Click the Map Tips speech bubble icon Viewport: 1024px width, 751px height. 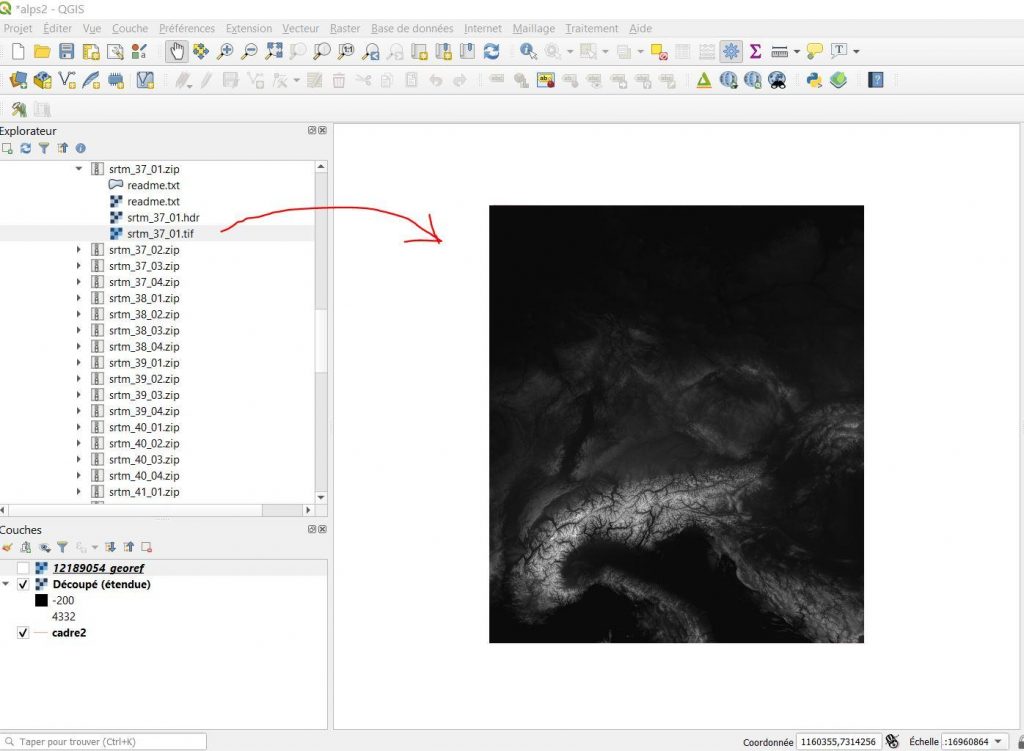(x=814, y=51)
